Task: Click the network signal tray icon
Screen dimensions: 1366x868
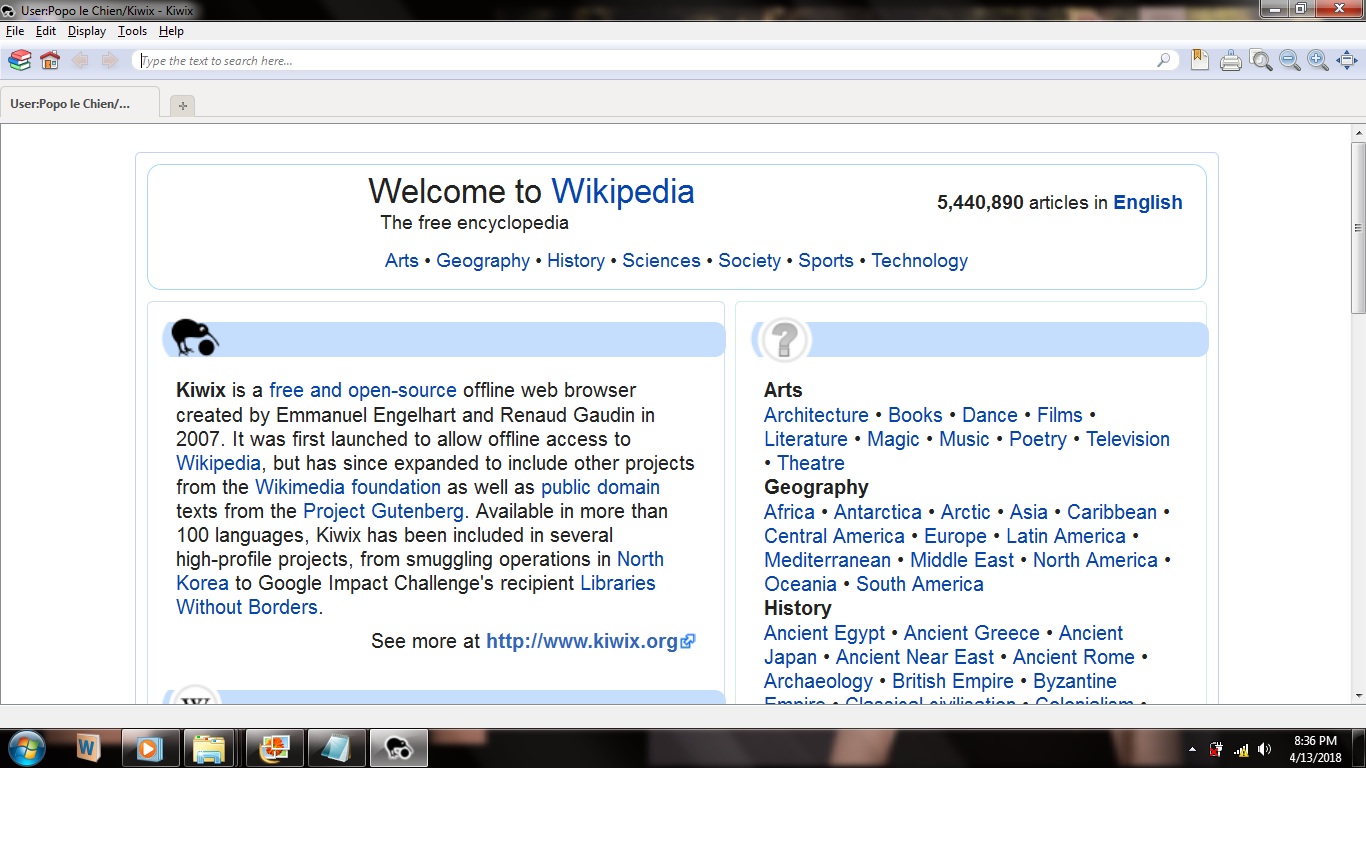Action: 1241,749
